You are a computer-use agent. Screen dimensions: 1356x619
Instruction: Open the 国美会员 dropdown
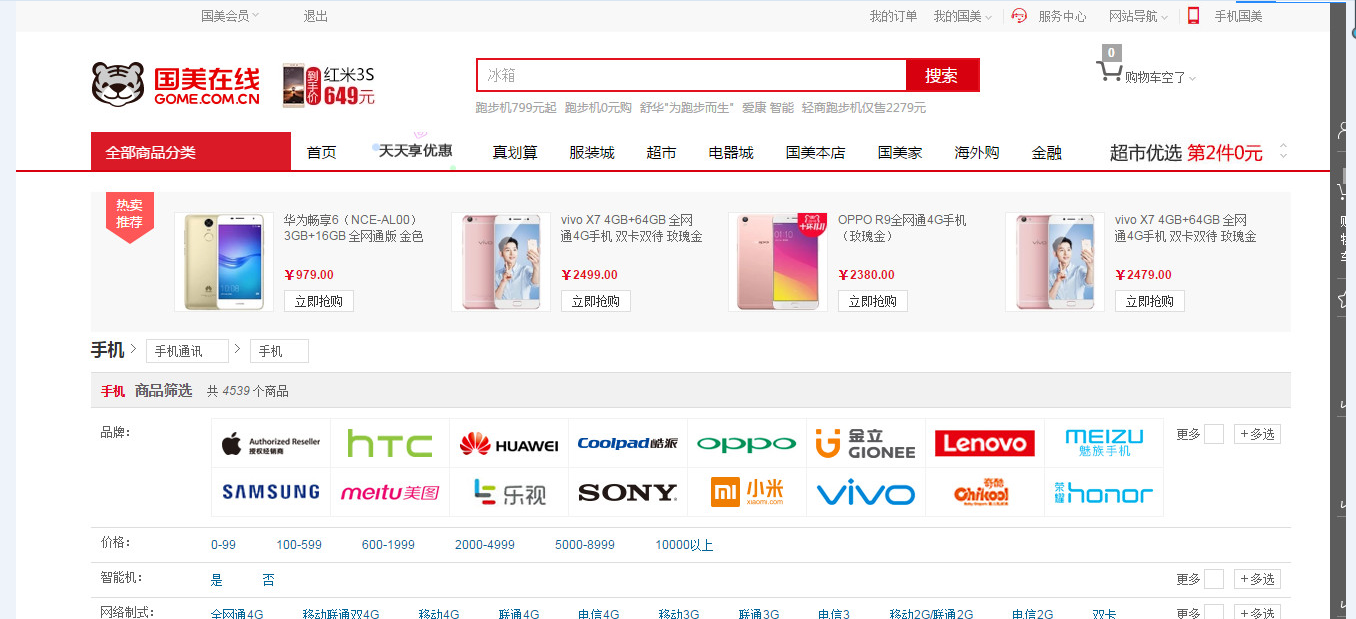point(230,16)
